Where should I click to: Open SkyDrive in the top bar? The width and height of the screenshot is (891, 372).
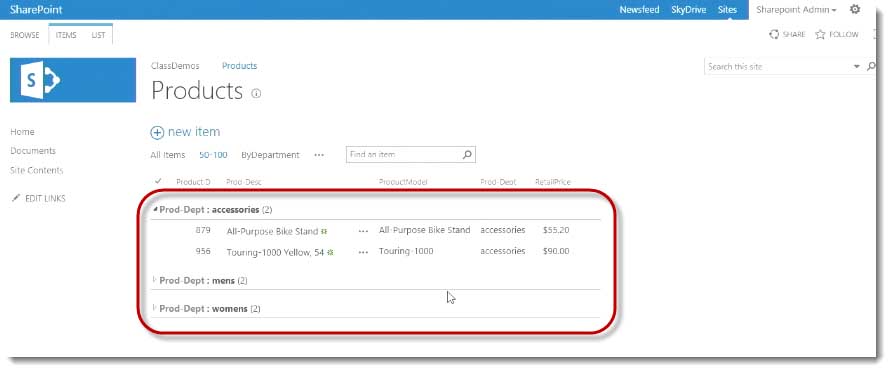coord(689,10)
